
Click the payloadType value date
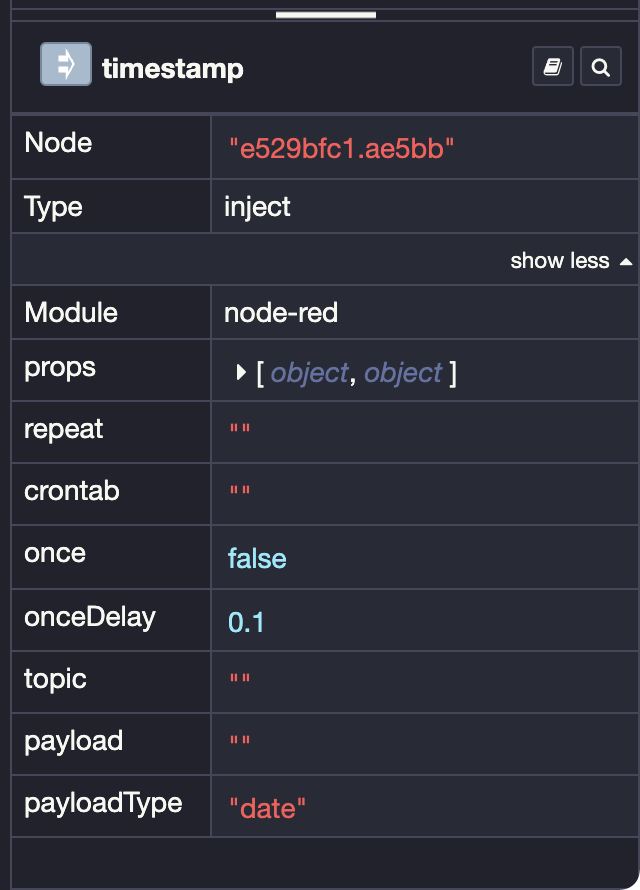266,806
